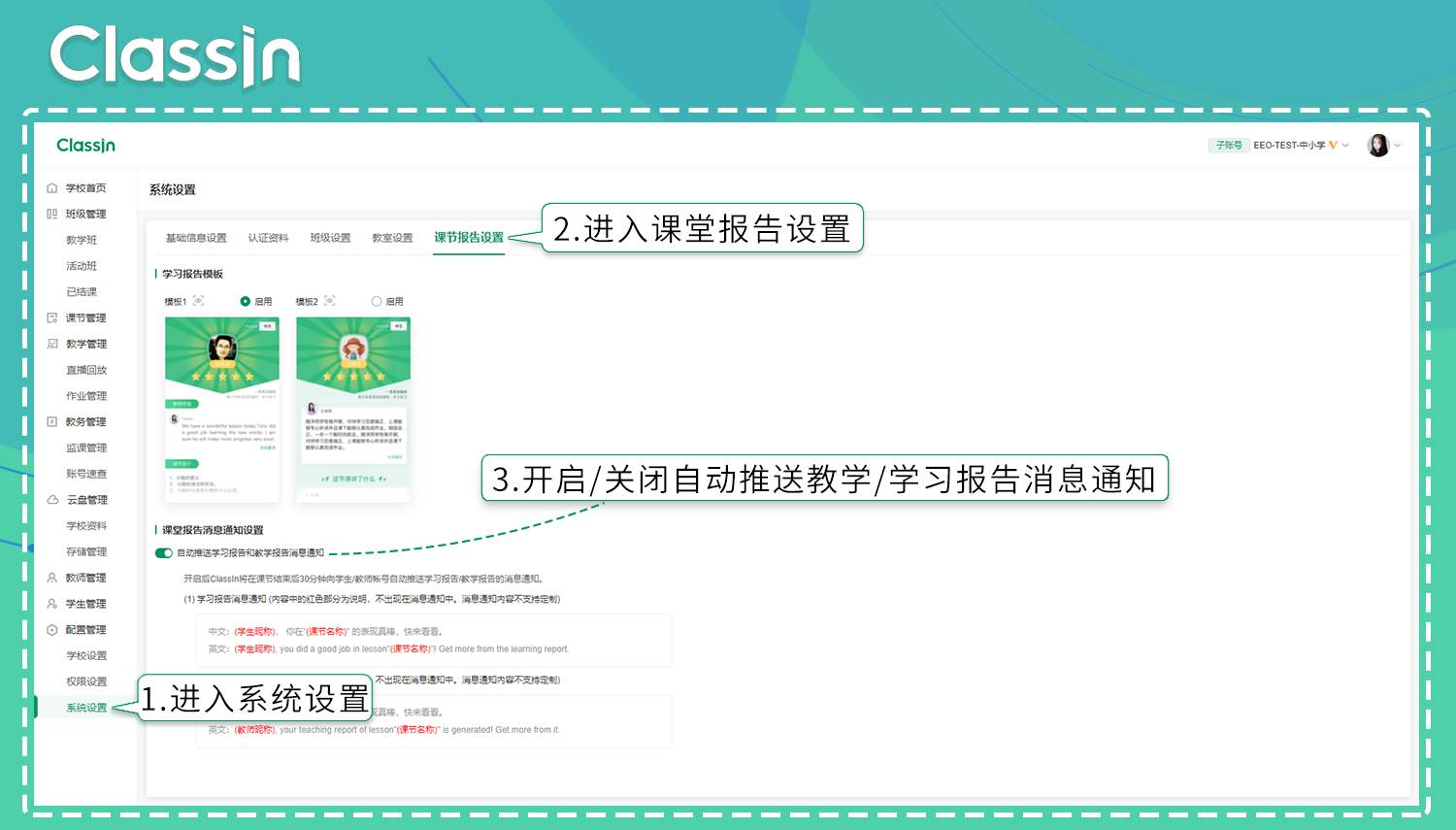1456x830 pixels.
Task: Click the 配置管理 hexagon icon
Action: click(x=52, y=630)
